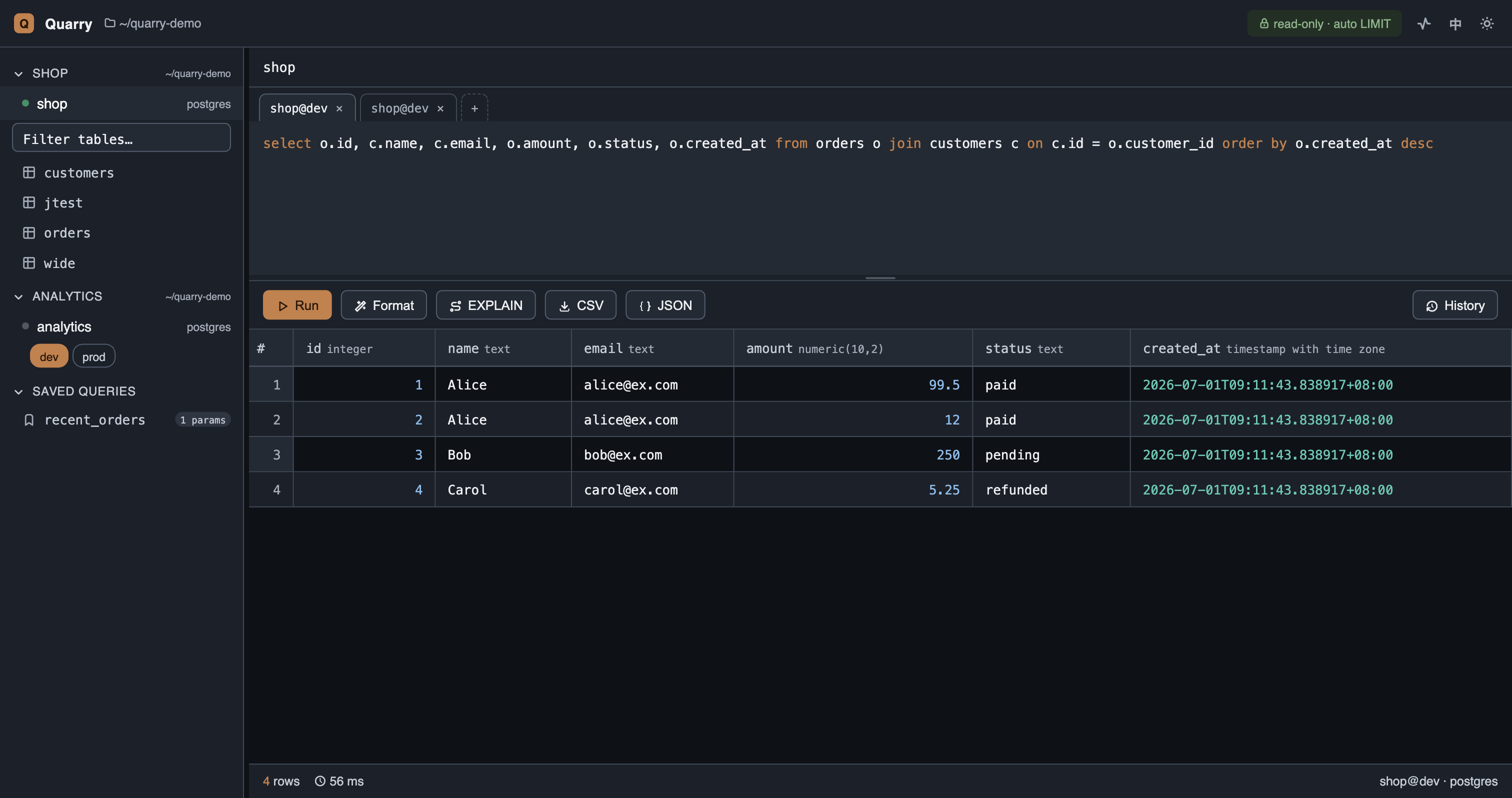Run the query

(x=297, y=305)
